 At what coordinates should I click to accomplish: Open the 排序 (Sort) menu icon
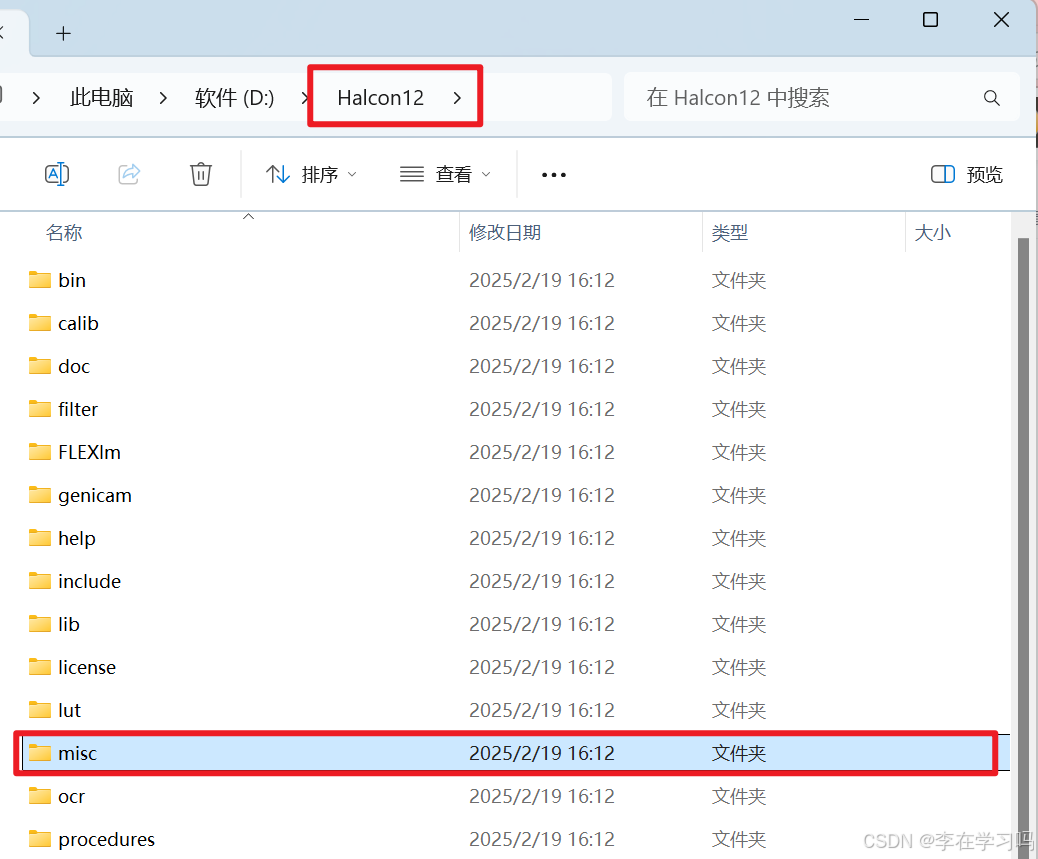tap(277, 174)
